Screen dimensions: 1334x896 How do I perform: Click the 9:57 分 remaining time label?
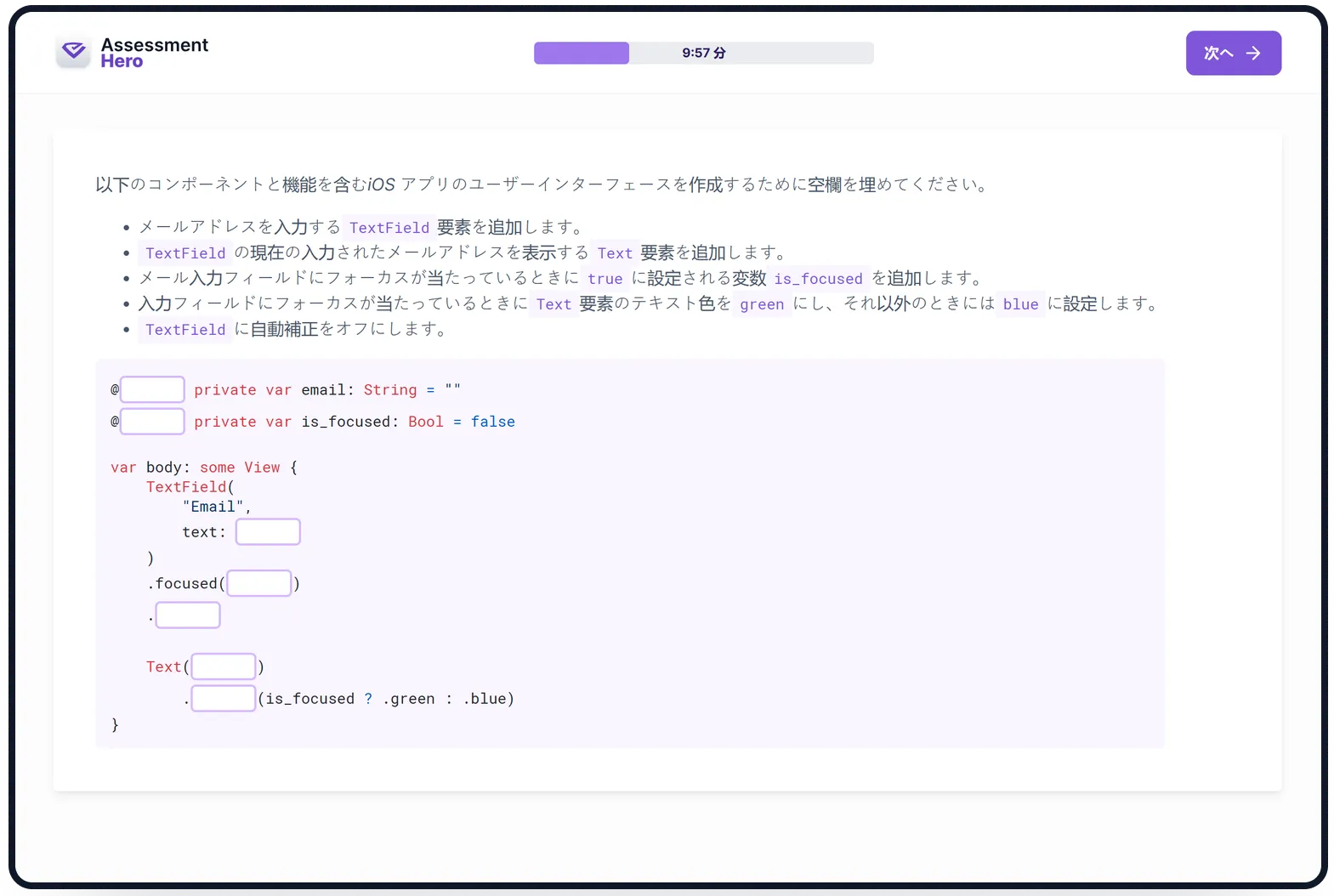coord(703,53)
